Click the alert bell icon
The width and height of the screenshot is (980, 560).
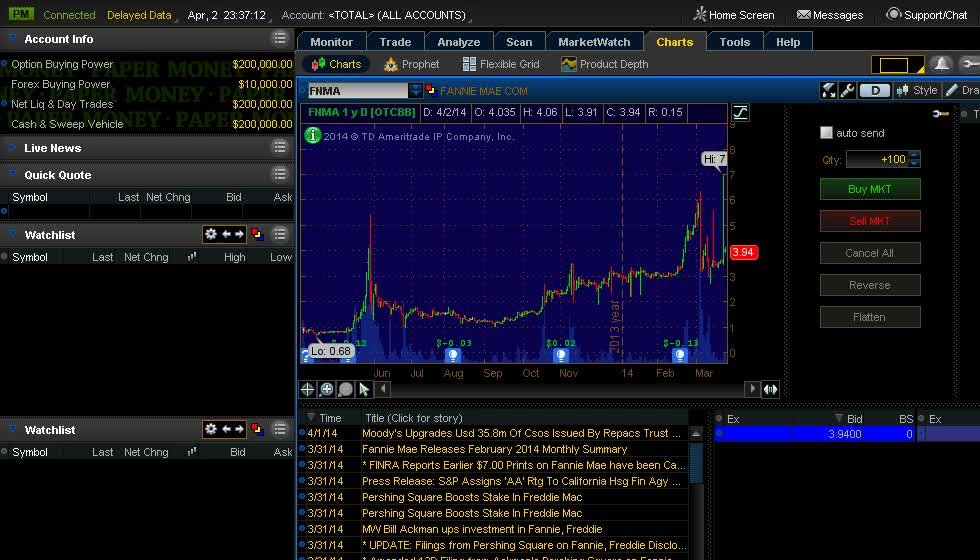pos(941,64)
